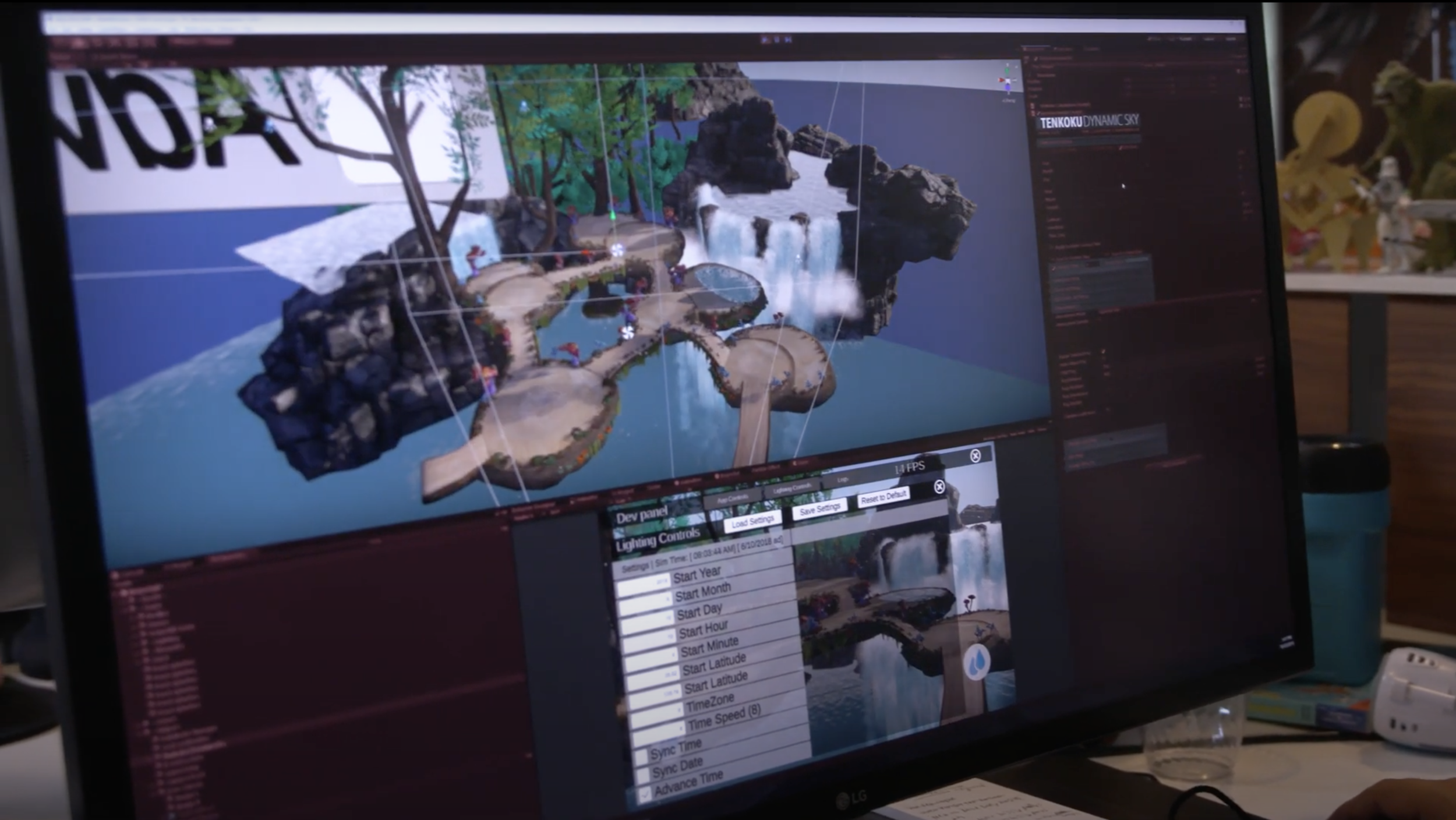The height and width of the screenshot is (820, 1456).
Task: Enable the Sync Date checkbox
Action: [644, 775]
